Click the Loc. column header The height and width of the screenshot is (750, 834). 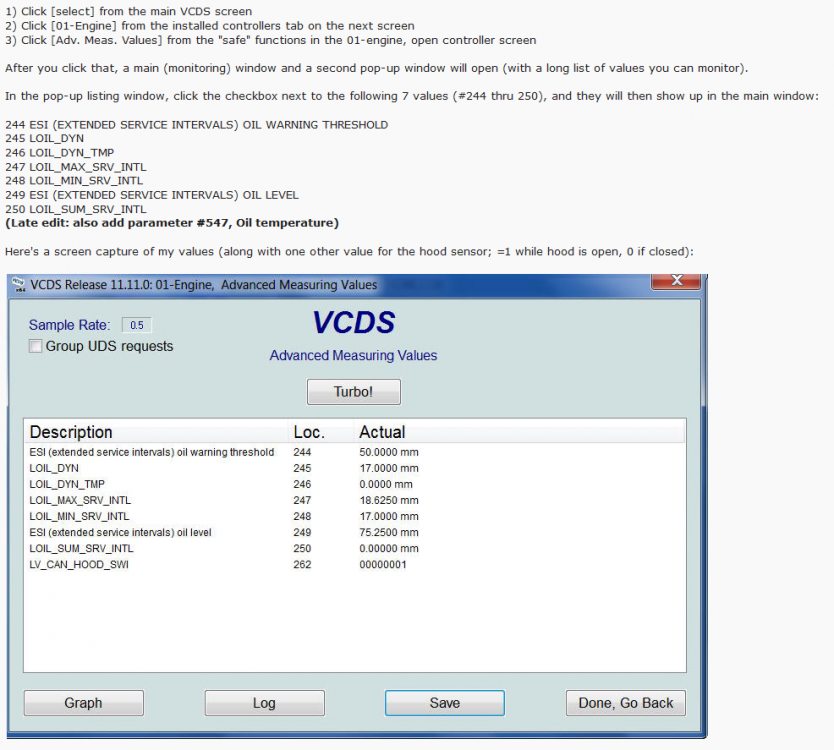pyautogui.click(x=308, y=432)
